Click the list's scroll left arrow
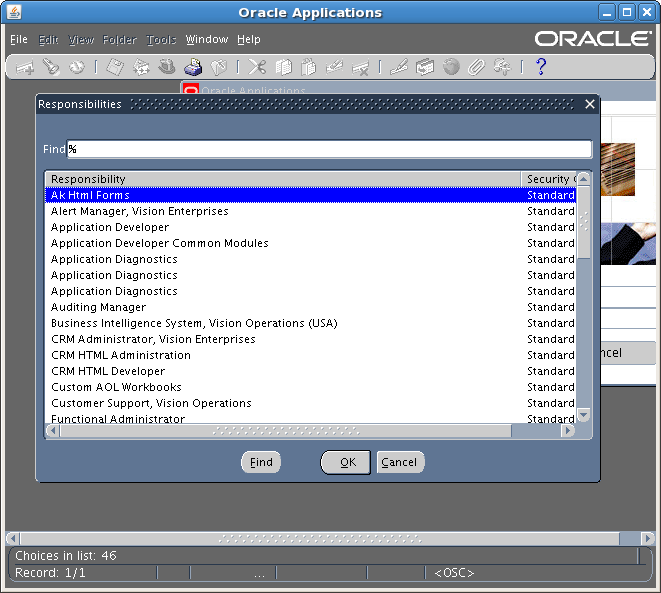The height and width of the screenshot is (593, 661). tap(53, 431)
